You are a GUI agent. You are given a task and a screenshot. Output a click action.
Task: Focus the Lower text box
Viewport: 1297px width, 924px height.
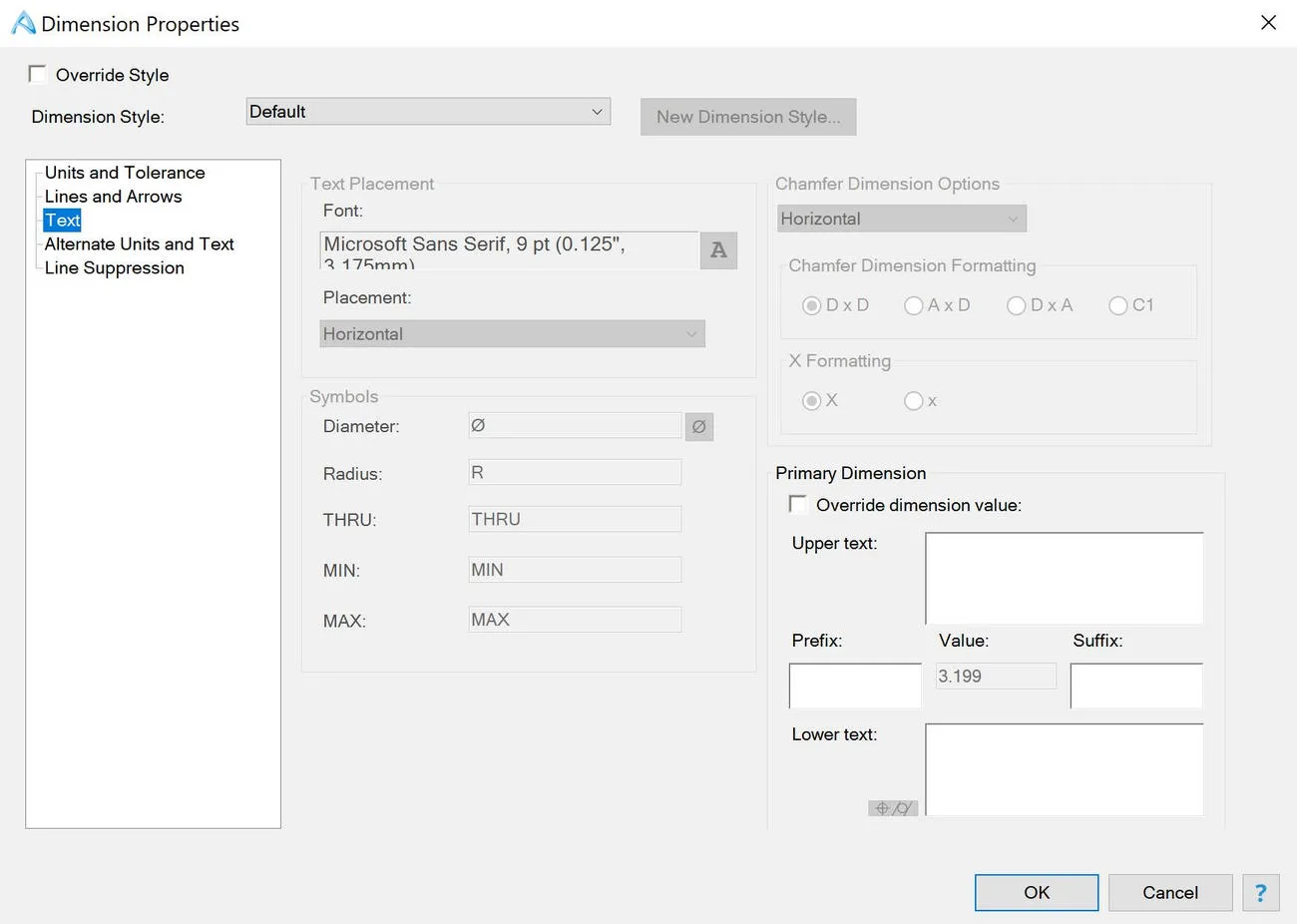1065,770
